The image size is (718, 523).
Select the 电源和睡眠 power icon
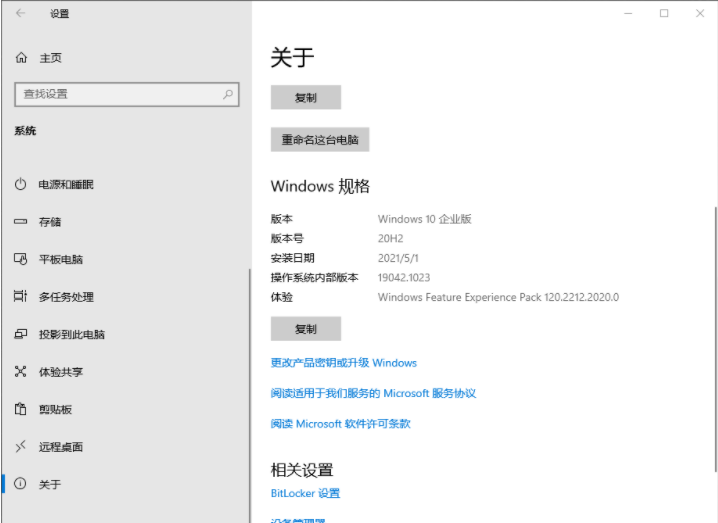[20, 185]
